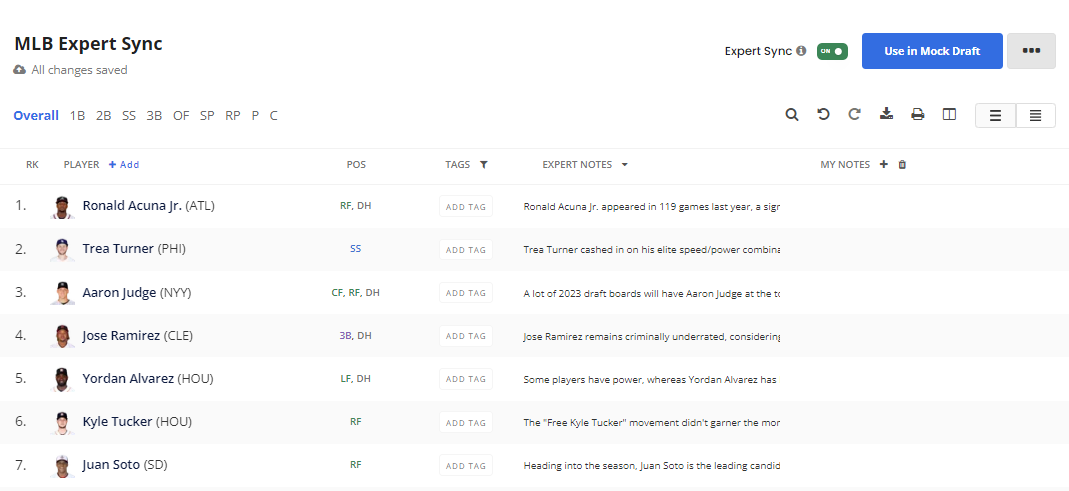Select the 2B position tab

pos(104,116)
